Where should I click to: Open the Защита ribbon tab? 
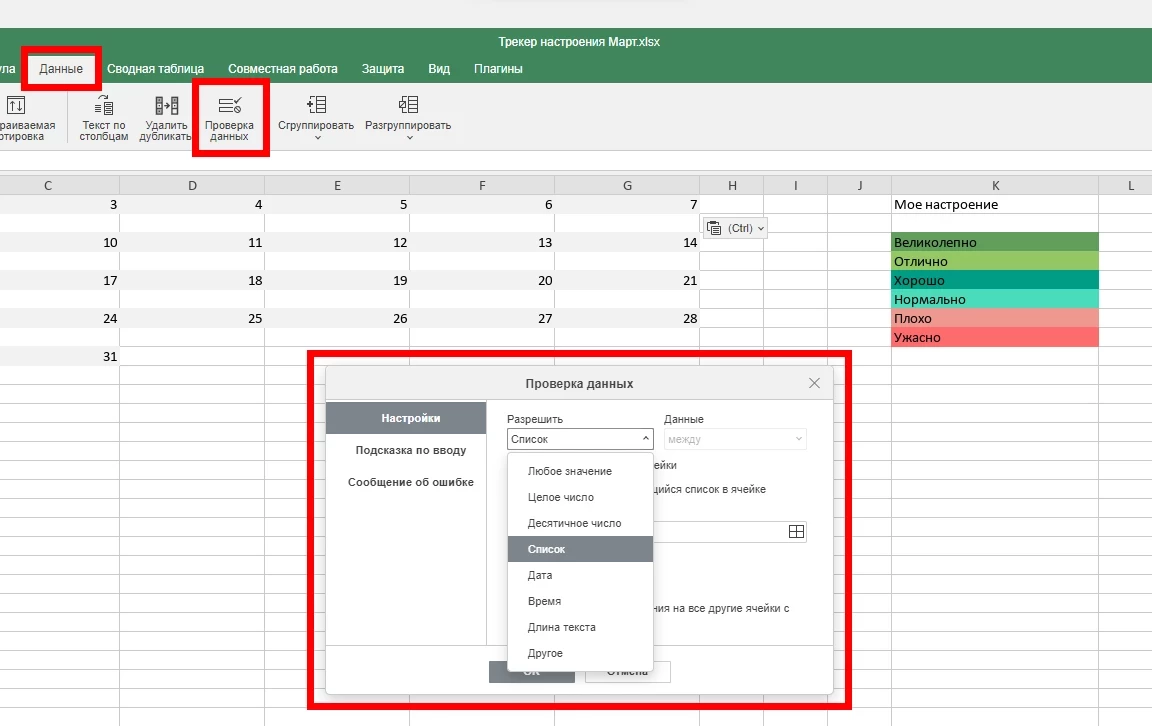tap(382, 69)
